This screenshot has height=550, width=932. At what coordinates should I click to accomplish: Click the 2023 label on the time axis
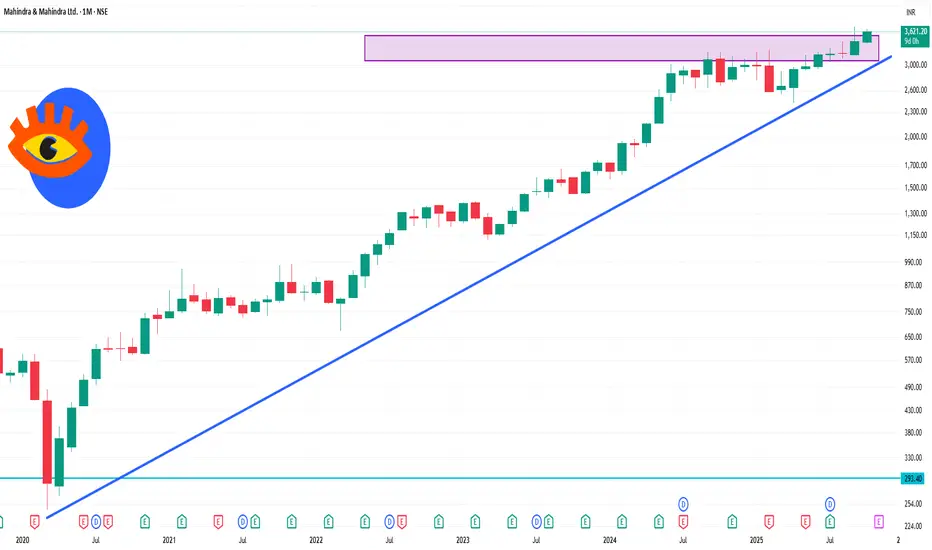(463, 539)
